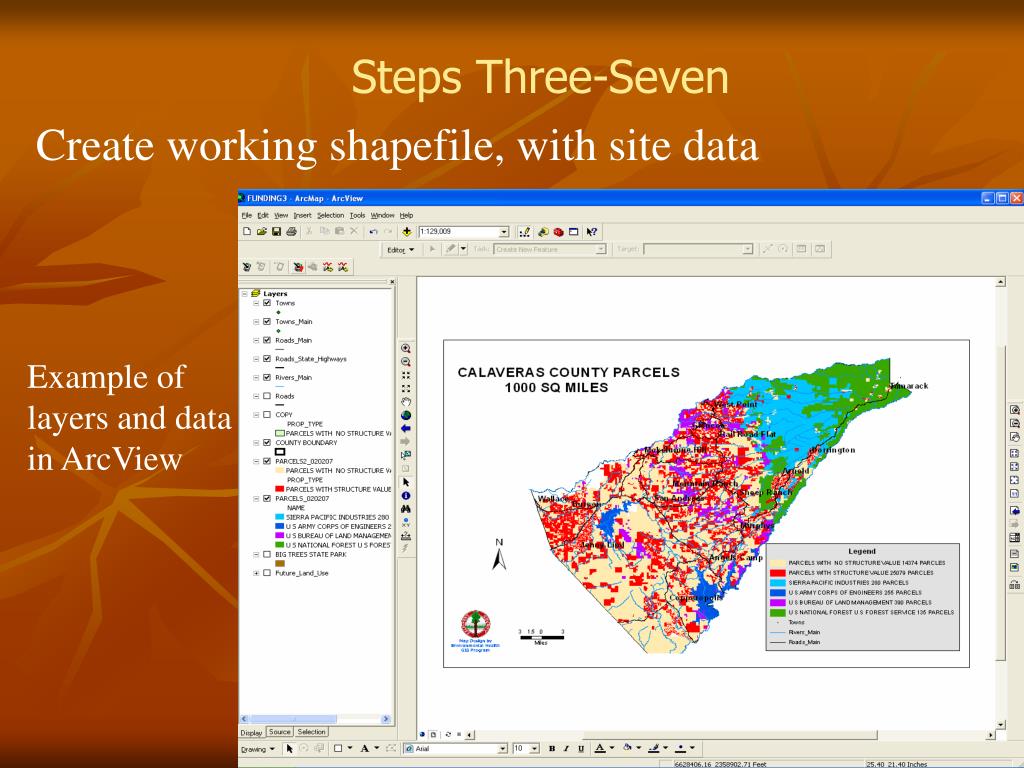This screenshot has height=768, width=1024.
Task: Print the map using printer icon
Action: pyautogui.click(x=291, y=232)
